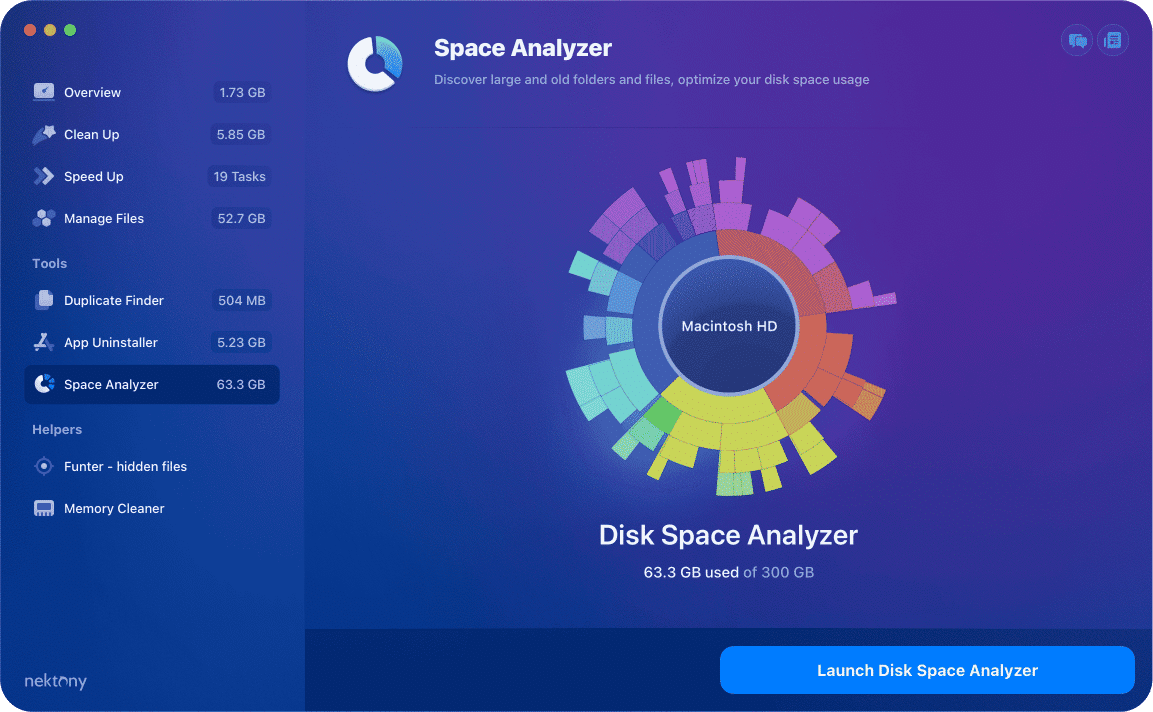This screenshot has height=712, width=1153.
Task: Click the App Uninstaller icon
Action: (x=43, y=342)
